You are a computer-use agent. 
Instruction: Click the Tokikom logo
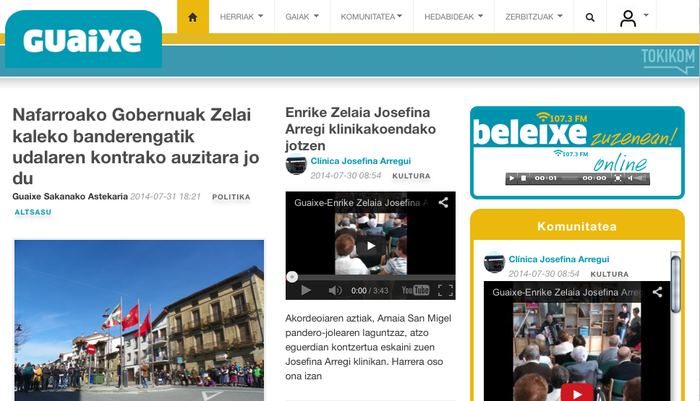[668, 61]
